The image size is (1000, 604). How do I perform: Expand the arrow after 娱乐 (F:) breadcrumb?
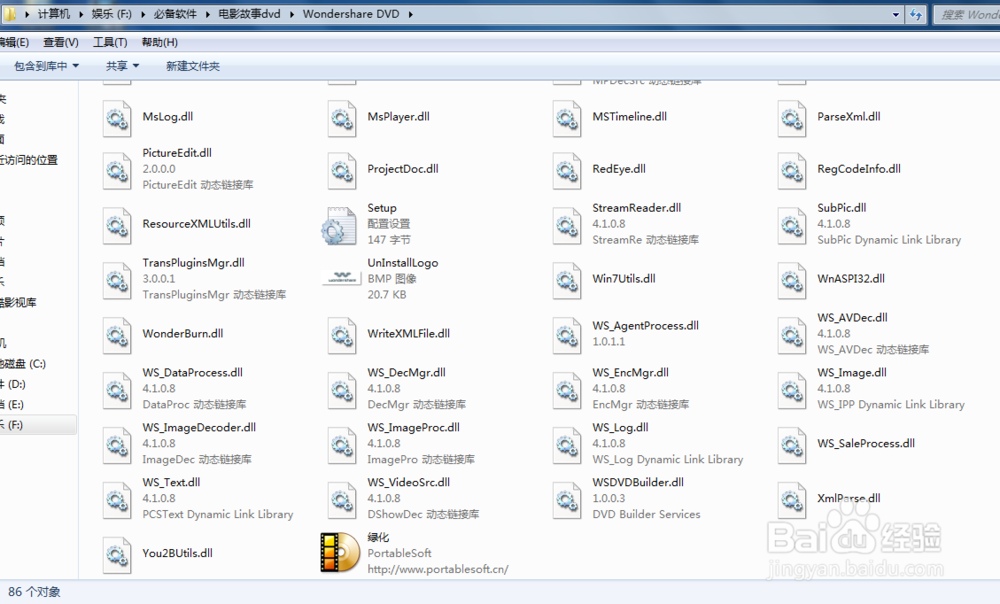pyautogui.click(x=143, y=13)
